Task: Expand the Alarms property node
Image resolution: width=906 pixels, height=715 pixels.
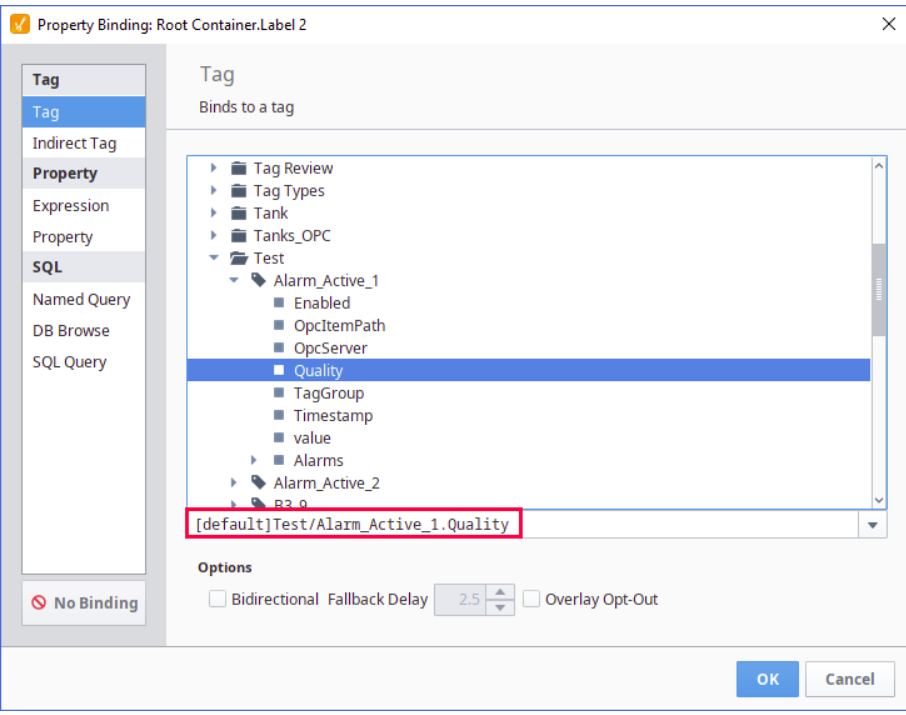Action: point(254,461)
